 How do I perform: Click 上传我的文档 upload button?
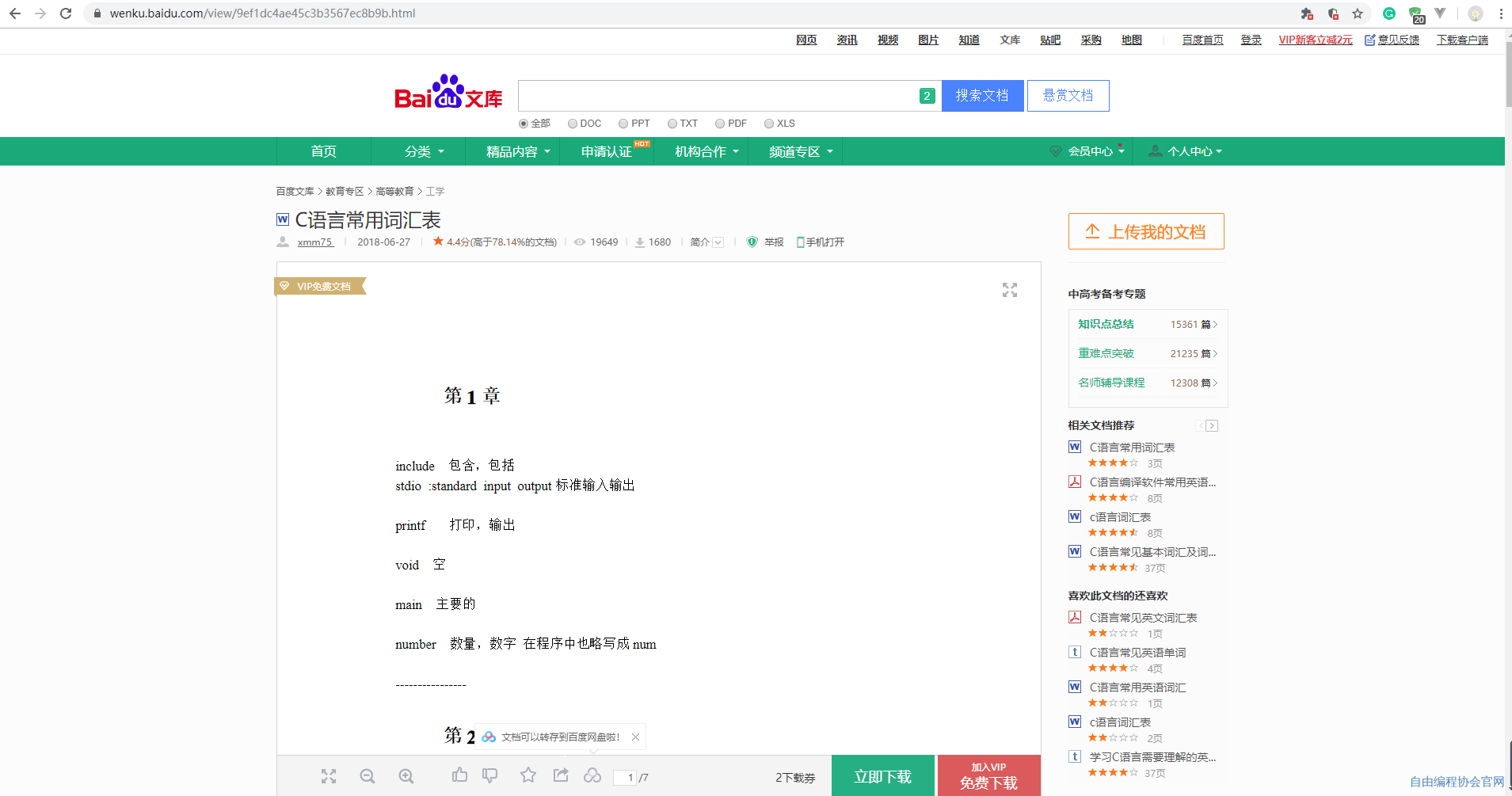pos(1146,231)
